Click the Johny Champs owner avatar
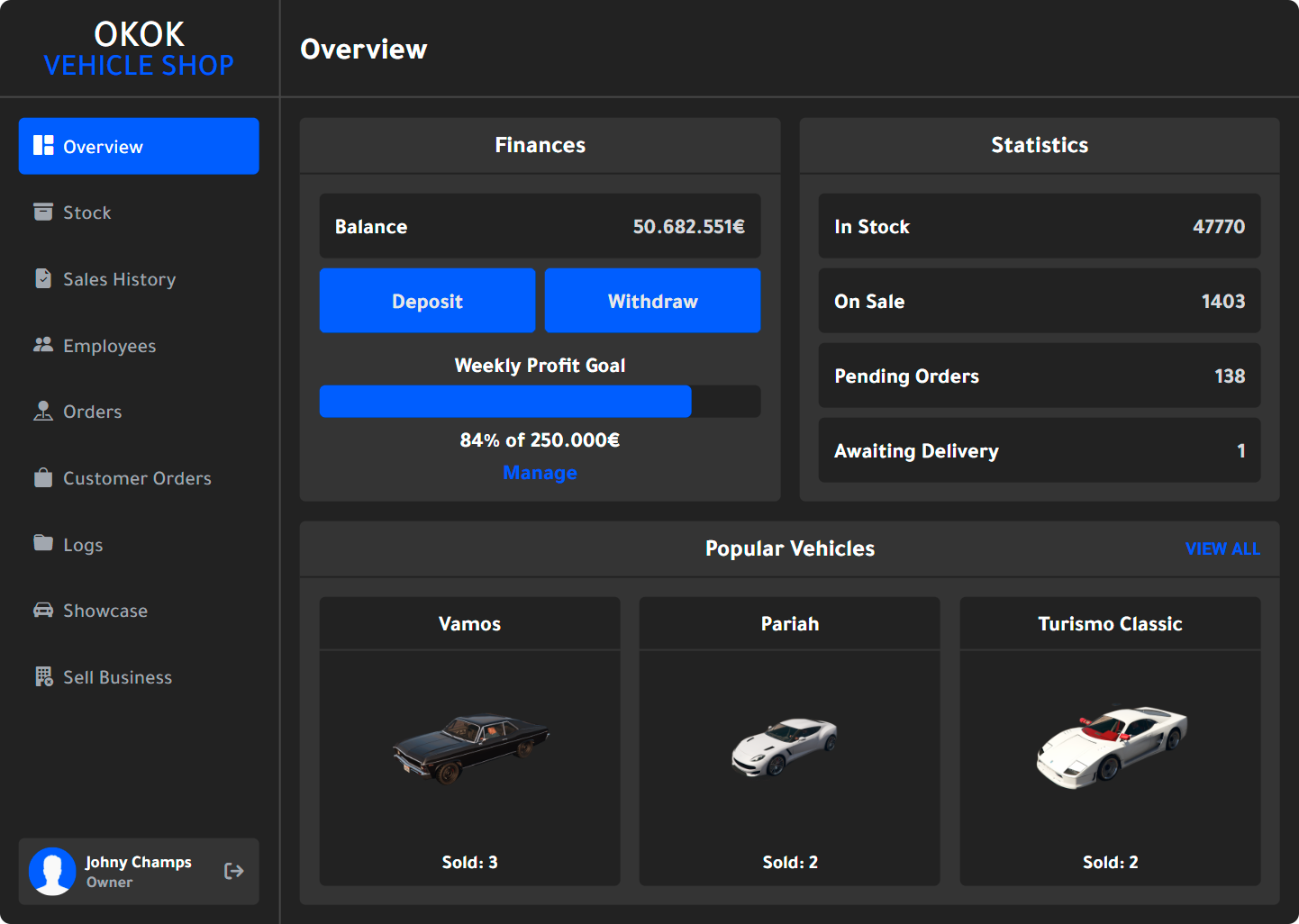 tap(52, 871)
